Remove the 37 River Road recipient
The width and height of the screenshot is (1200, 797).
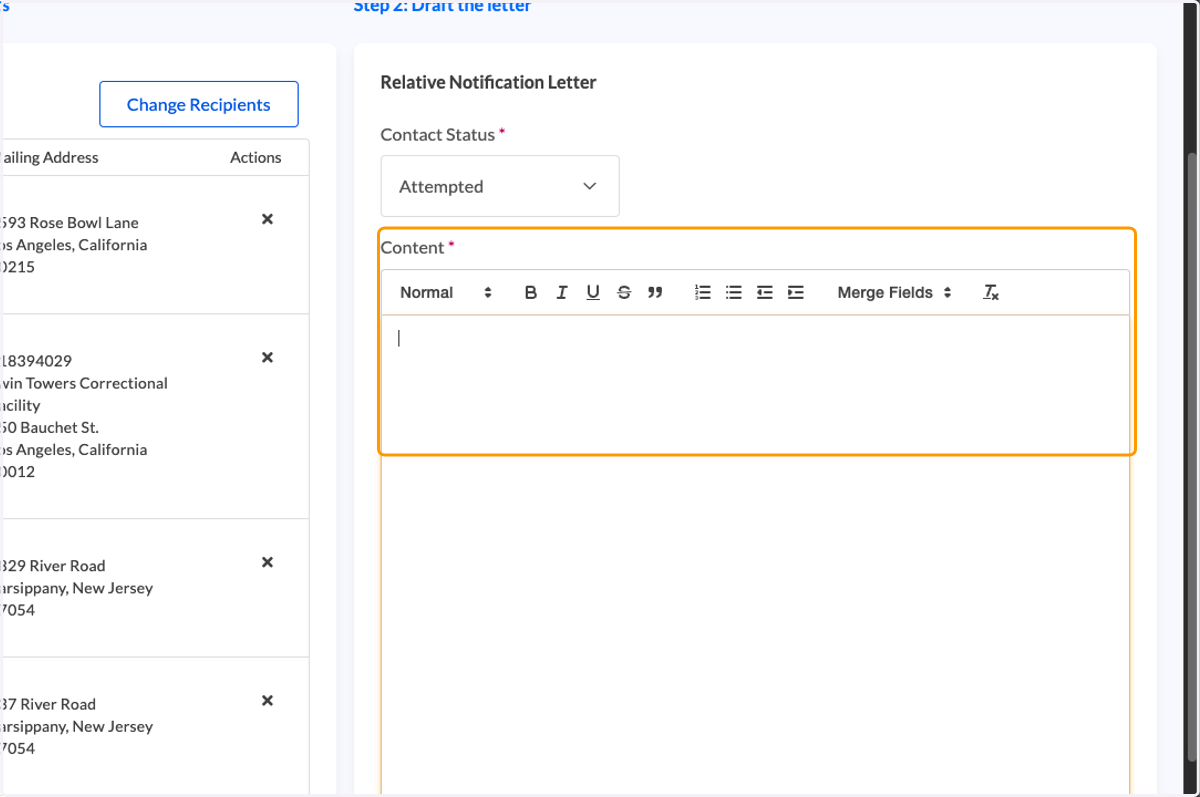pyautogui.click(x=267, y=700)
